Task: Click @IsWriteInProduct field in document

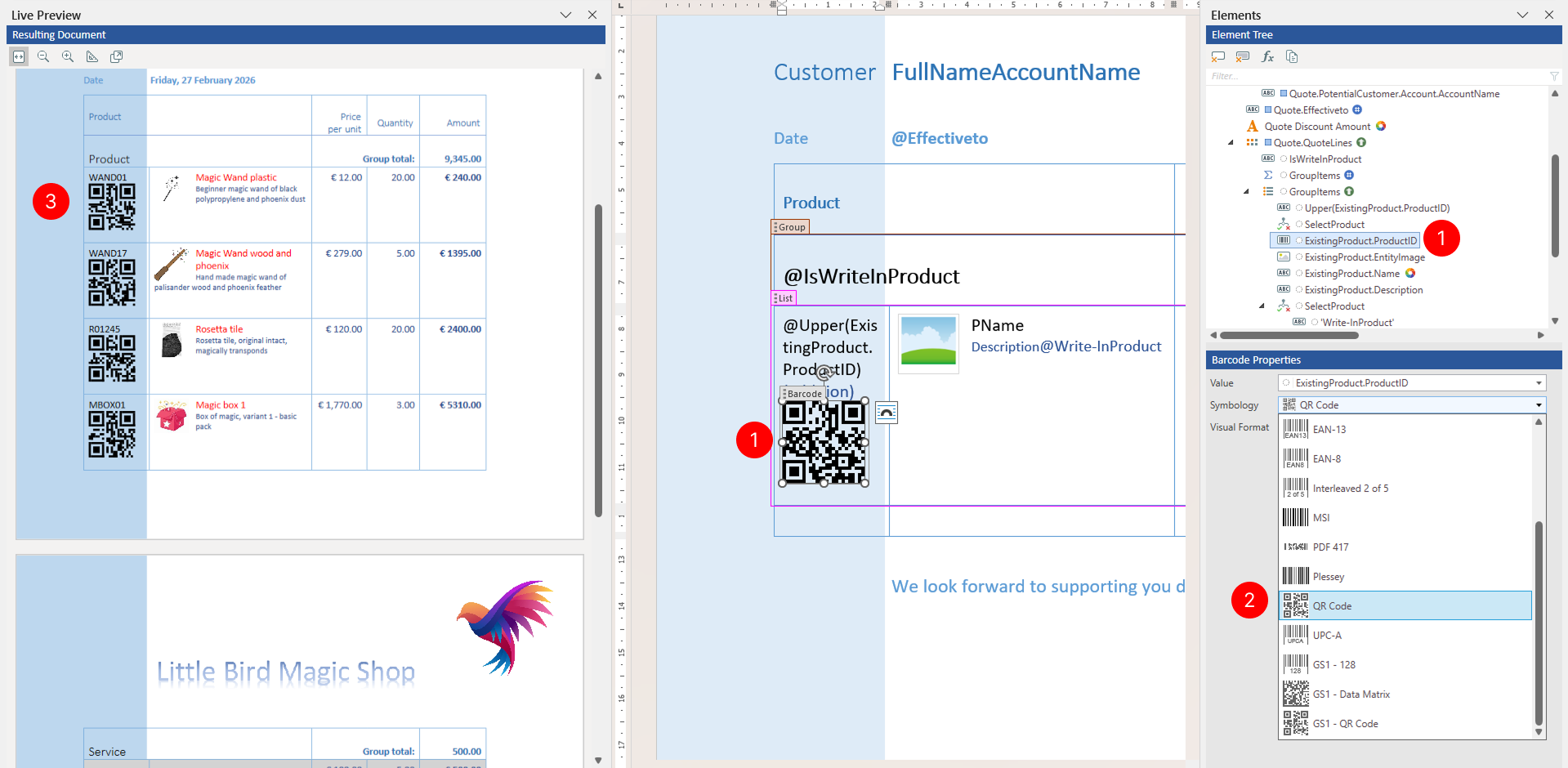Action: (871, 276)
